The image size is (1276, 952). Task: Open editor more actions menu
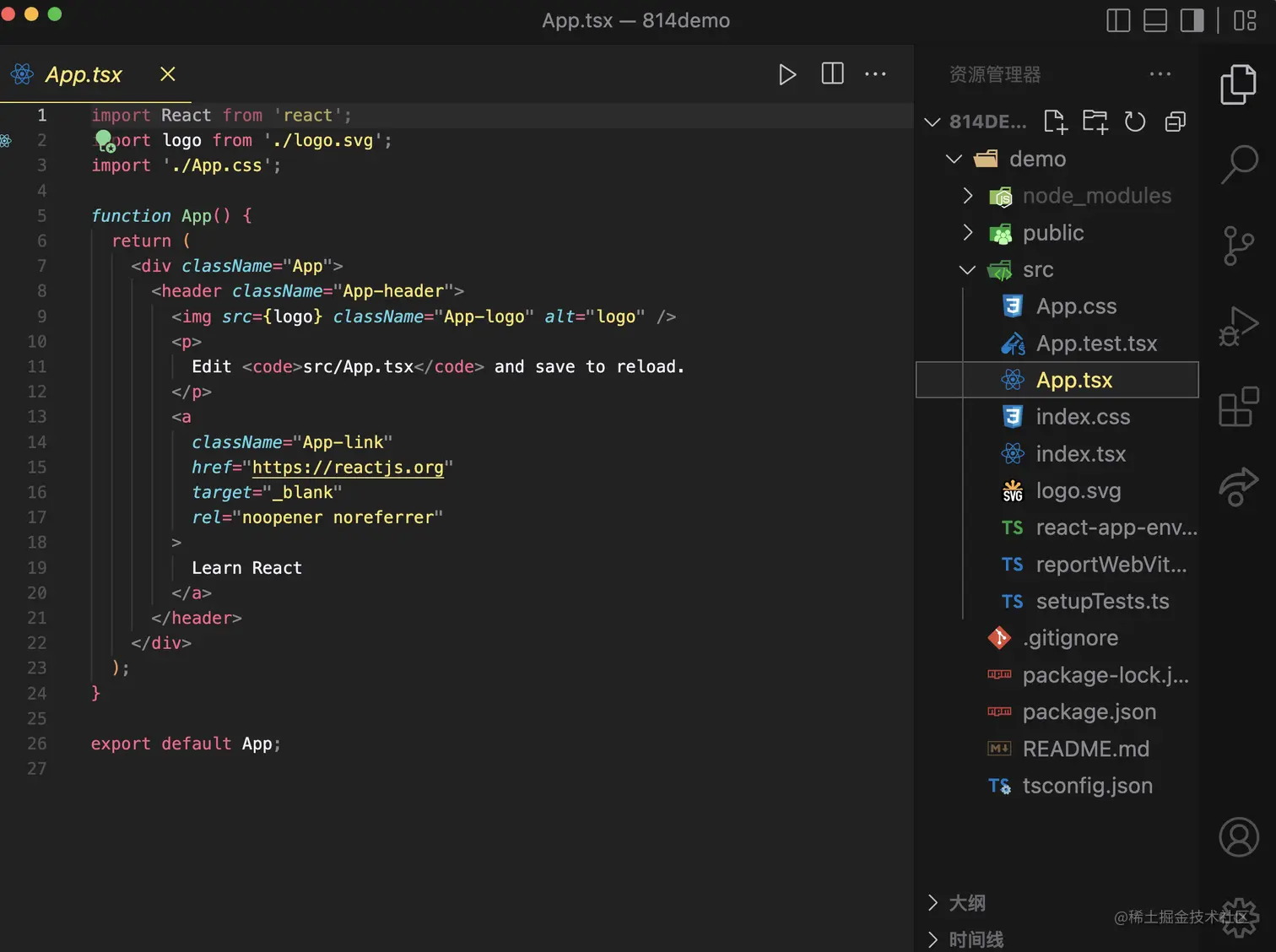point(875,74)
